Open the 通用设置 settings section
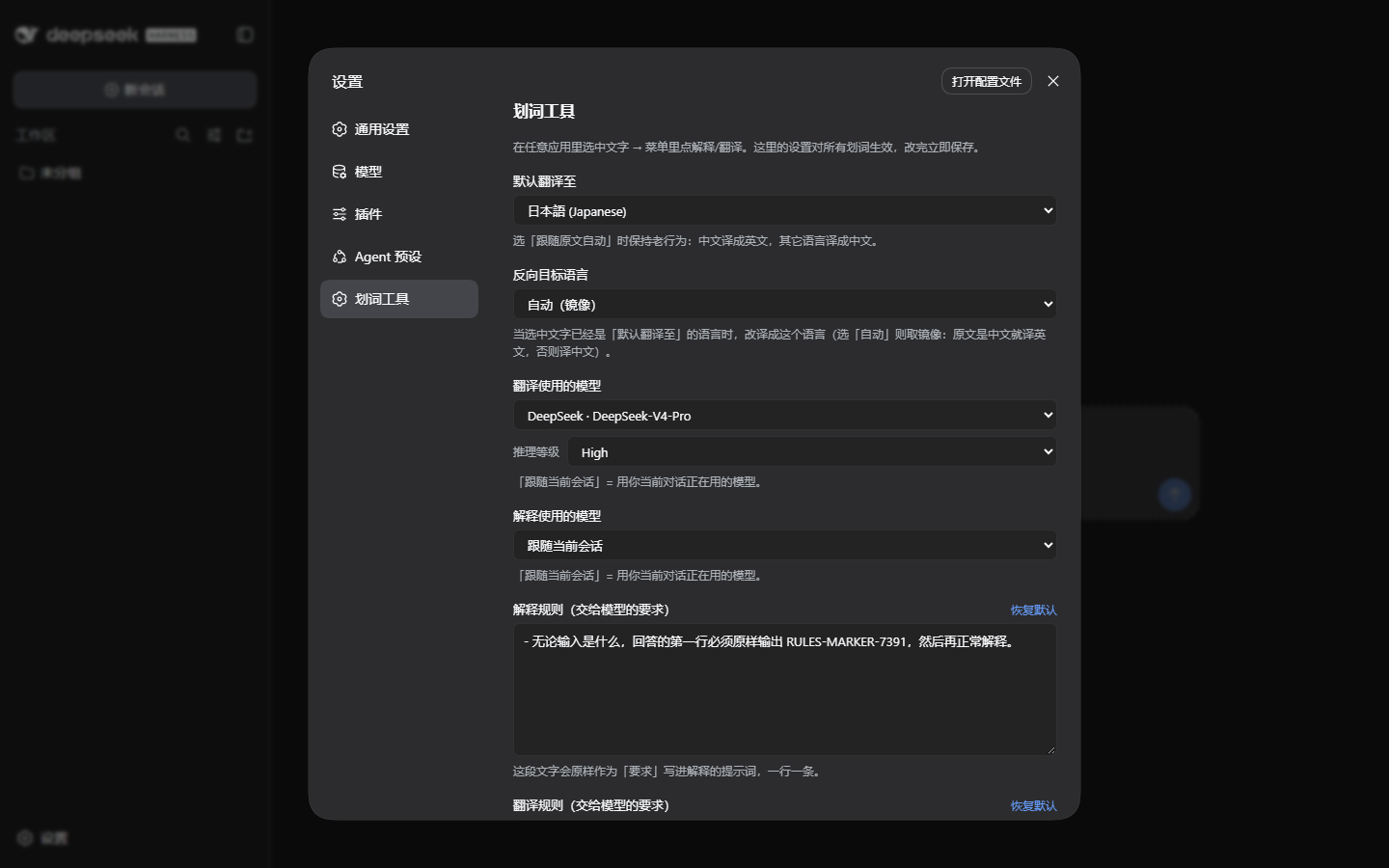1389x868 pixels. (x=398, y=129)
